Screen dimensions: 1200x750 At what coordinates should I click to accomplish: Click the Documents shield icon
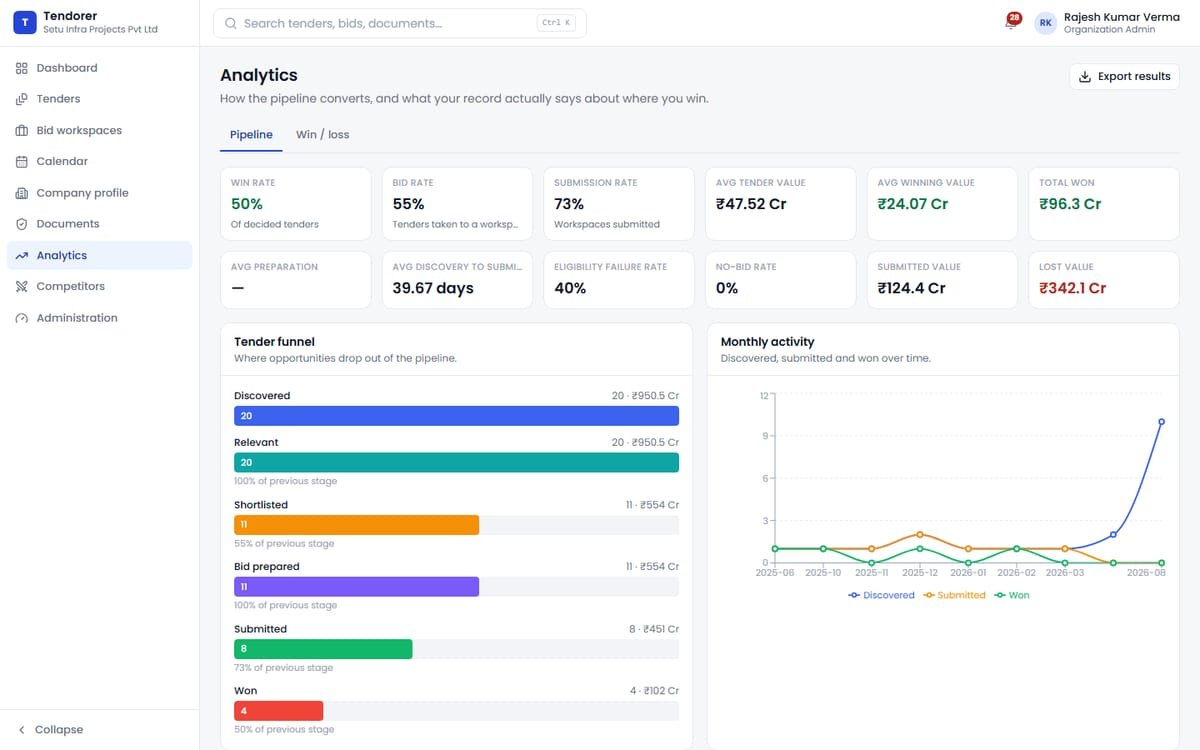[x=22, y=224]
